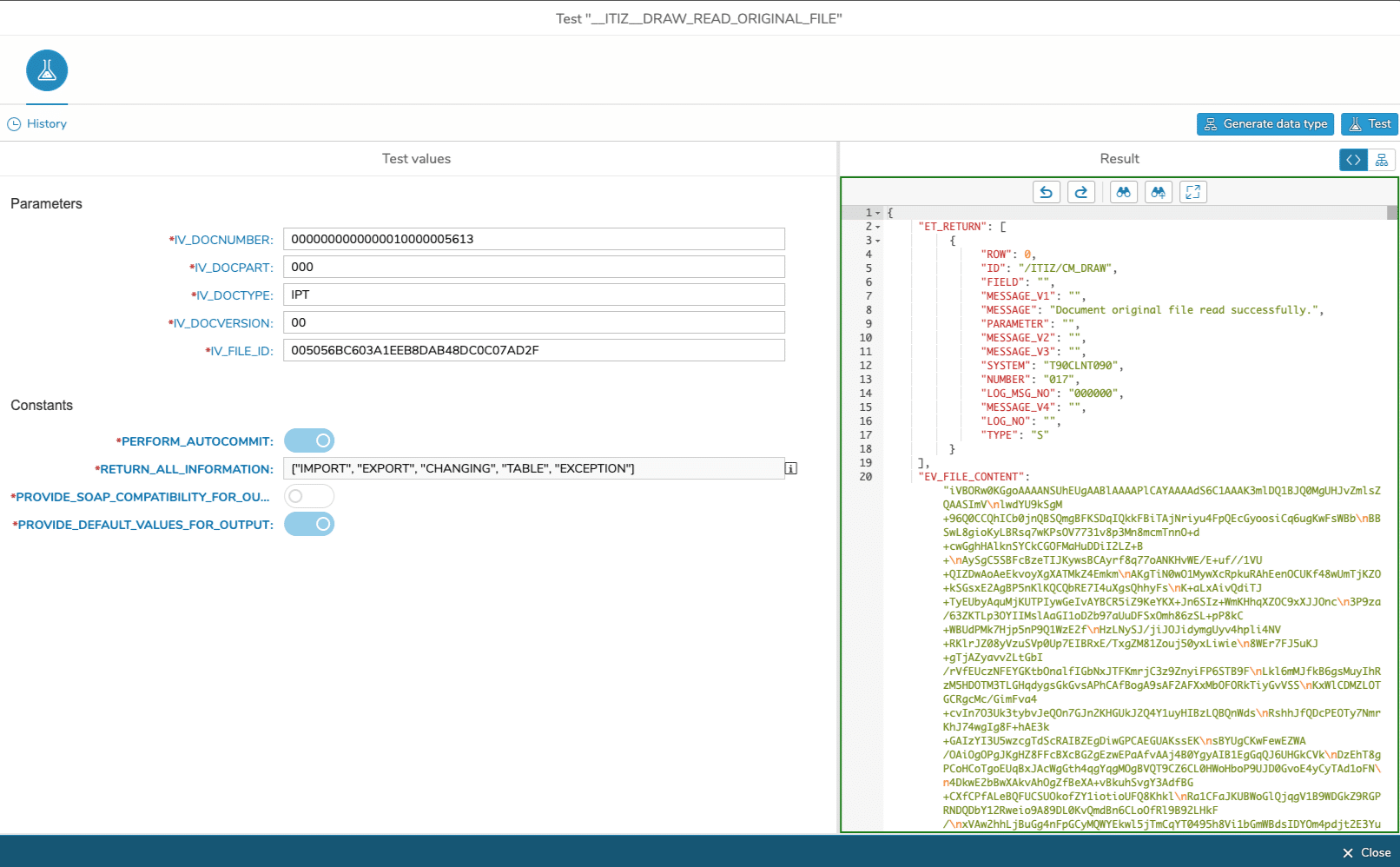Switch Result view to code editor mode
The image size is (1400, 867).
click(1352, 160)
